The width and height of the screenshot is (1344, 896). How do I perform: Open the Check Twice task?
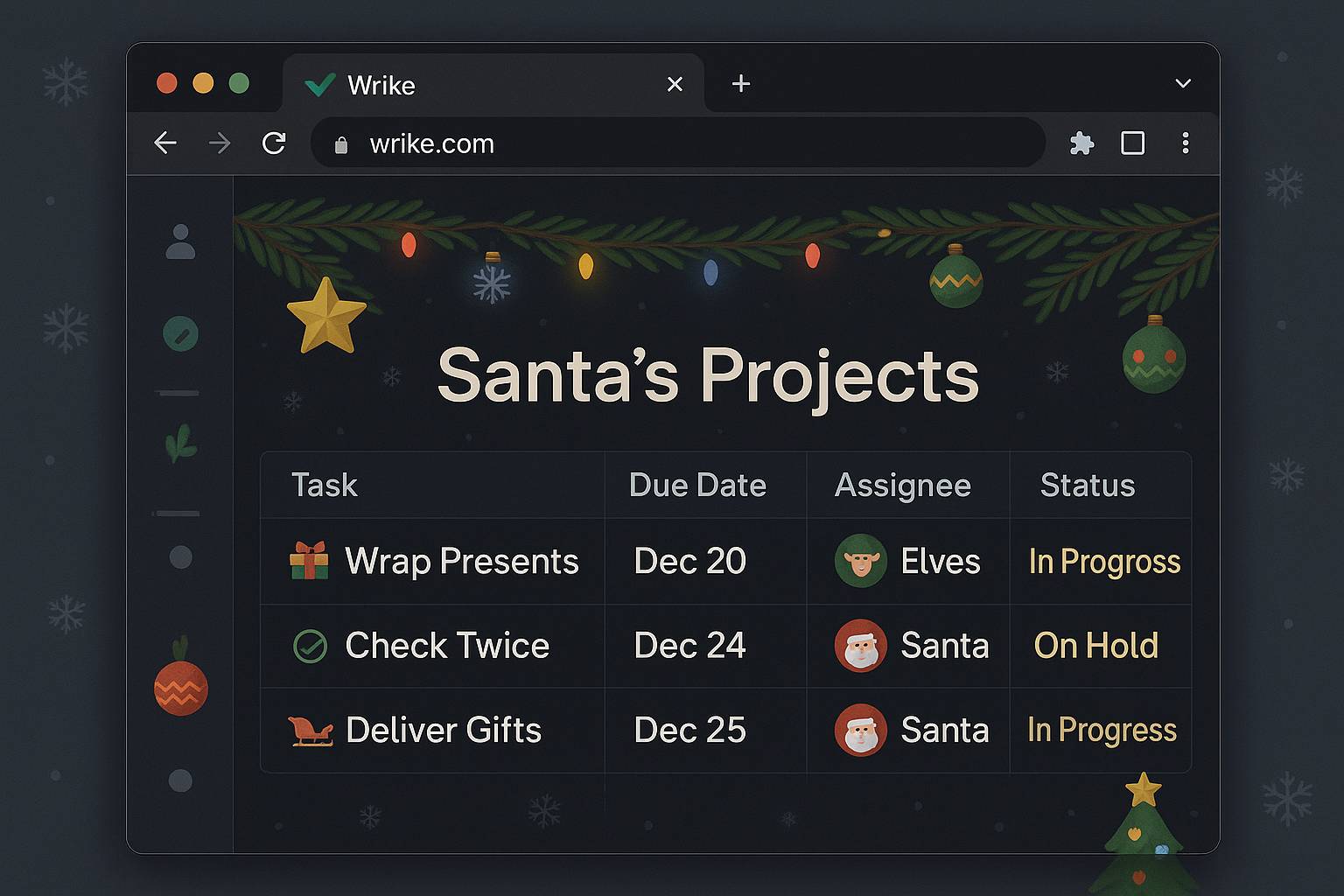pos(447,646)
